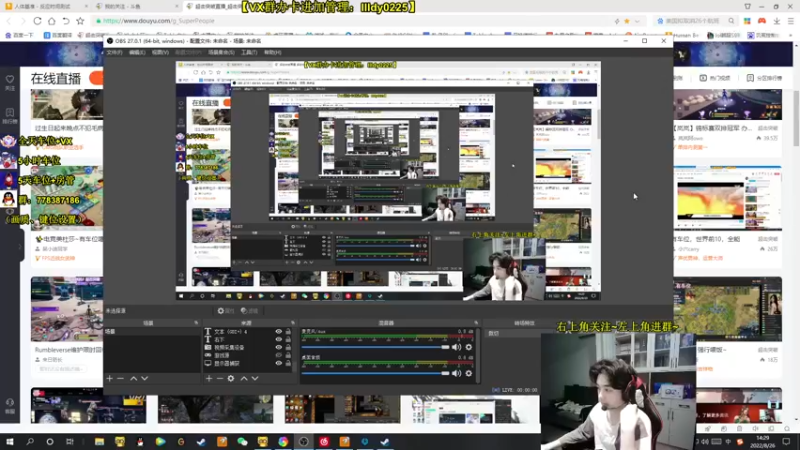Open the 场景集合(S) menu in OBS
Viewport: 800px width, 450px height.
pyautogui.click(x=221, y=53)
